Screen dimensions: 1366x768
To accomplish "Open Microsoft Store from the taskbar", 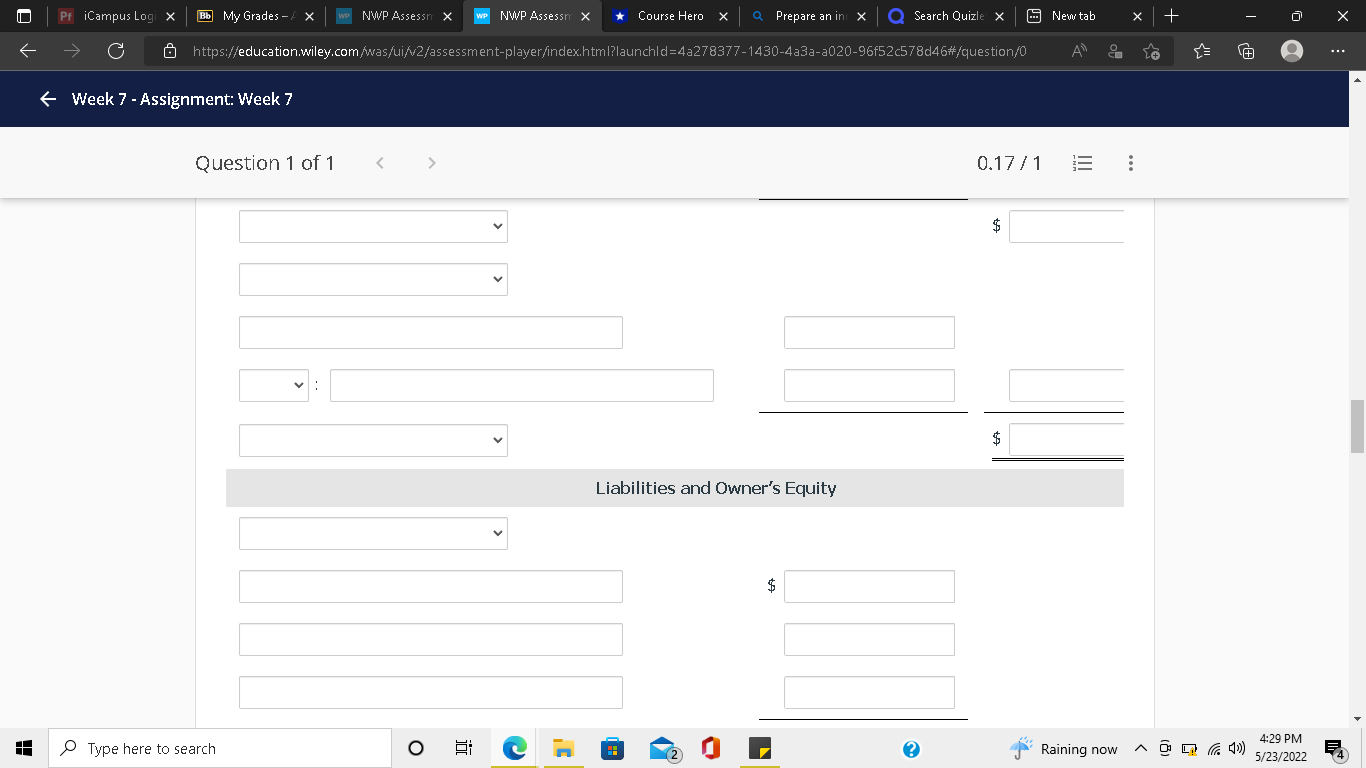I will pos(612,748).
